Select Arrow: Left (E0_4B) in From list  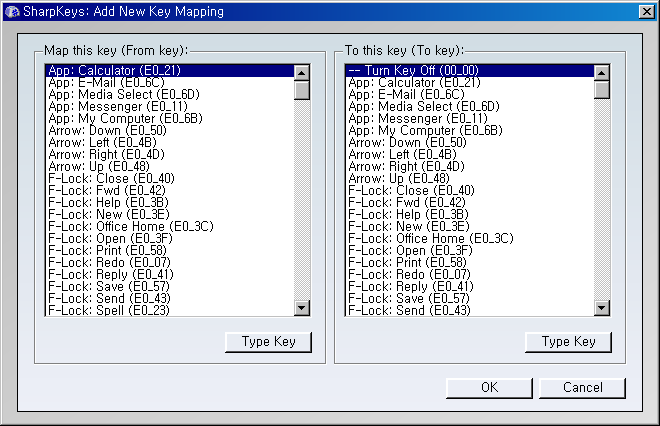pyautogui.click(x=169, y=142)
